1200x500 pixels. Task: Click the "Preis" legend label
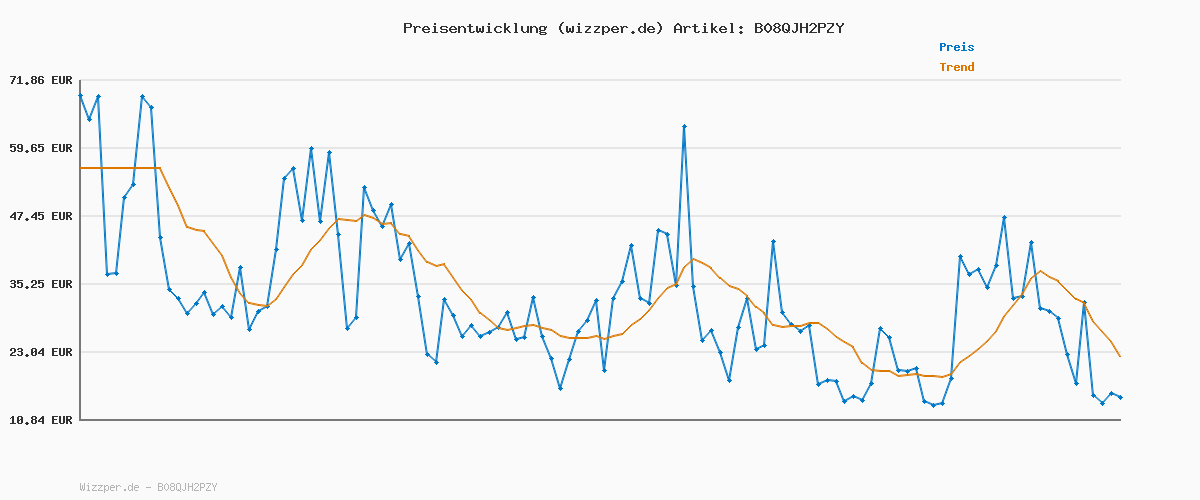pyautogui.click(x=956, y=47)
